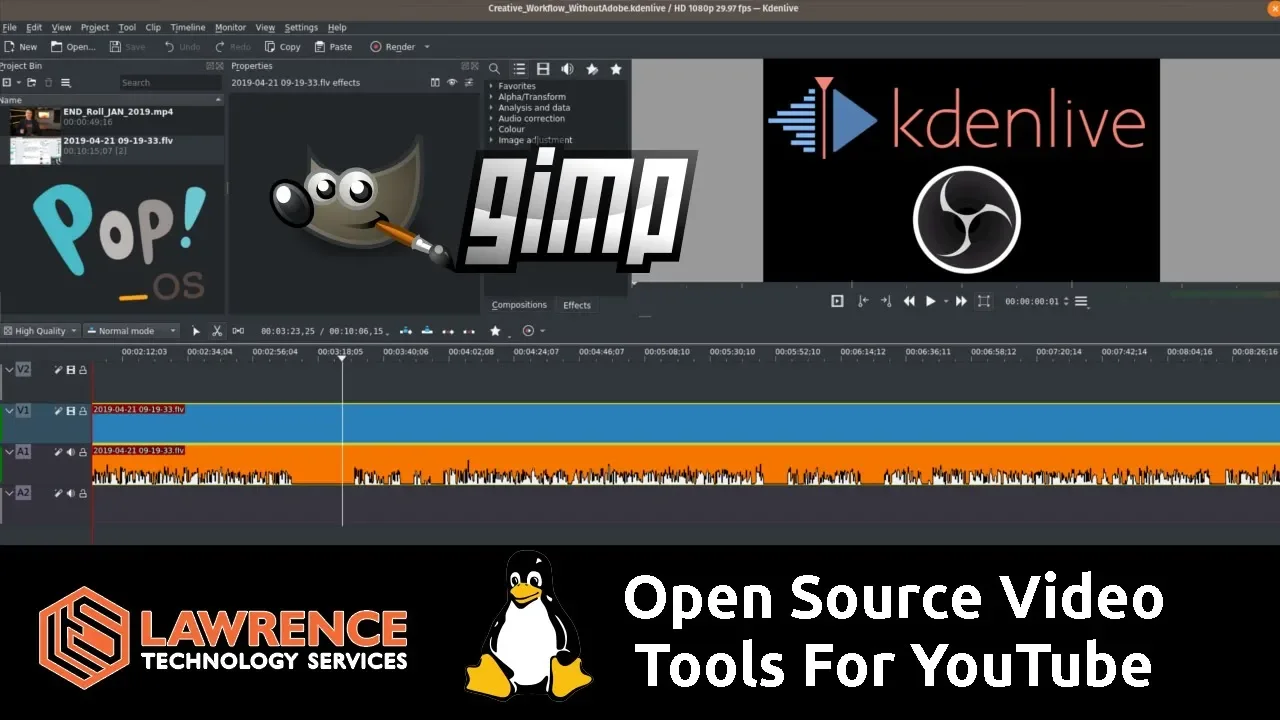Switch to the Effects tab

577,305
